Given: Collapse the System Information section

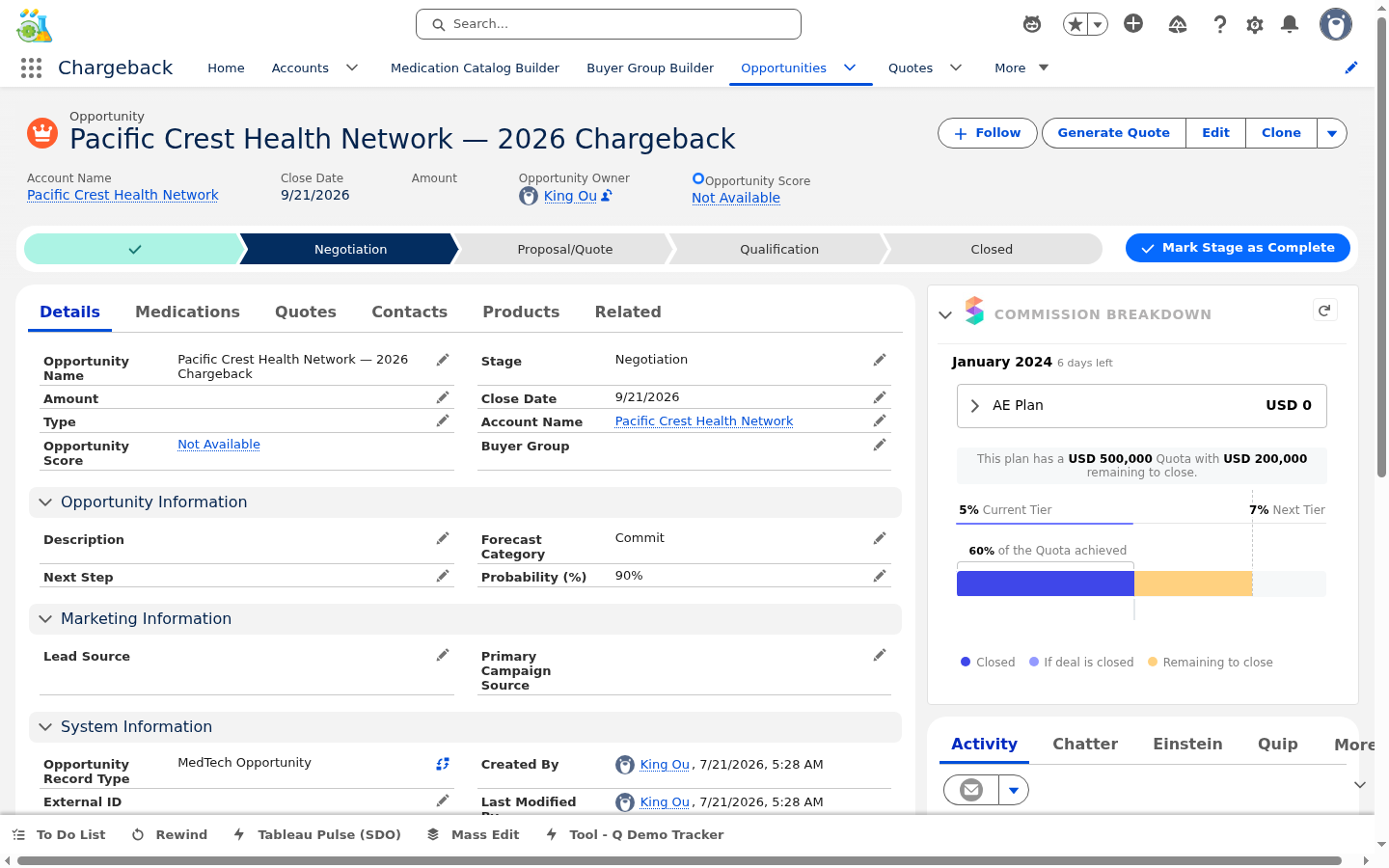Looking at the screenshot, I should pos(45,727).
